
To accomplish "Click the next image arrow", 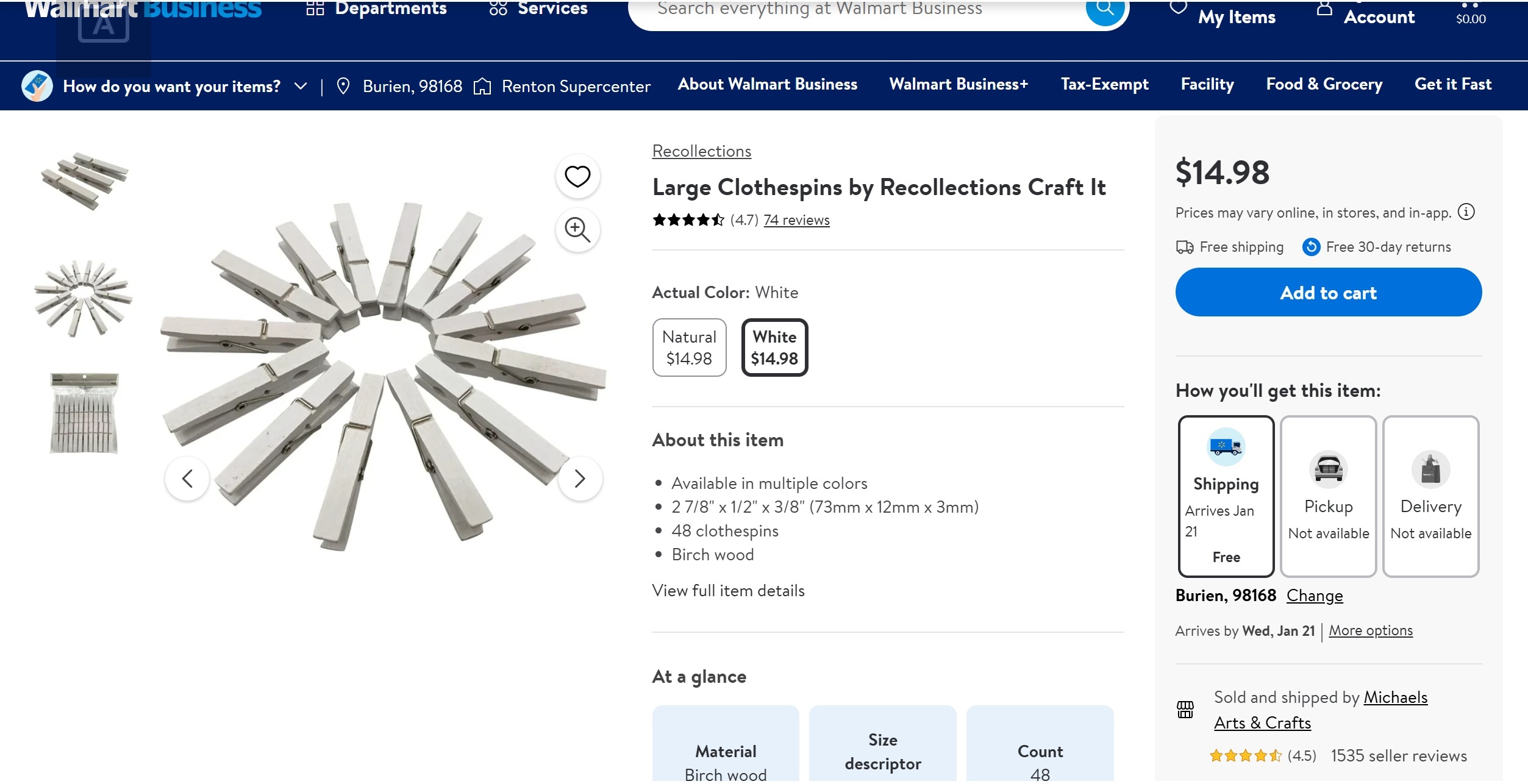I will [x=580, y=479].
